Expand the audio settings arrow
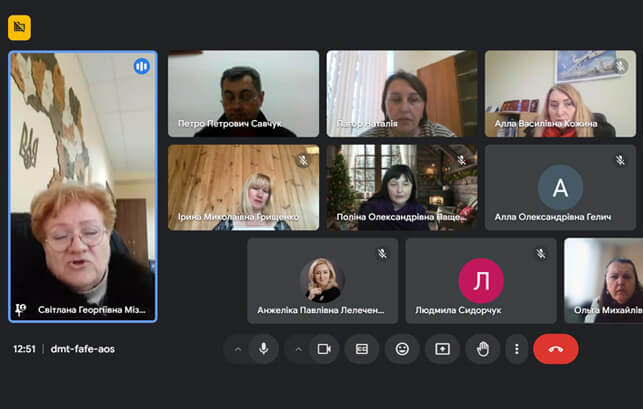Screen dimensions: 643x409 pyautogui.click(x=238, y=349)
